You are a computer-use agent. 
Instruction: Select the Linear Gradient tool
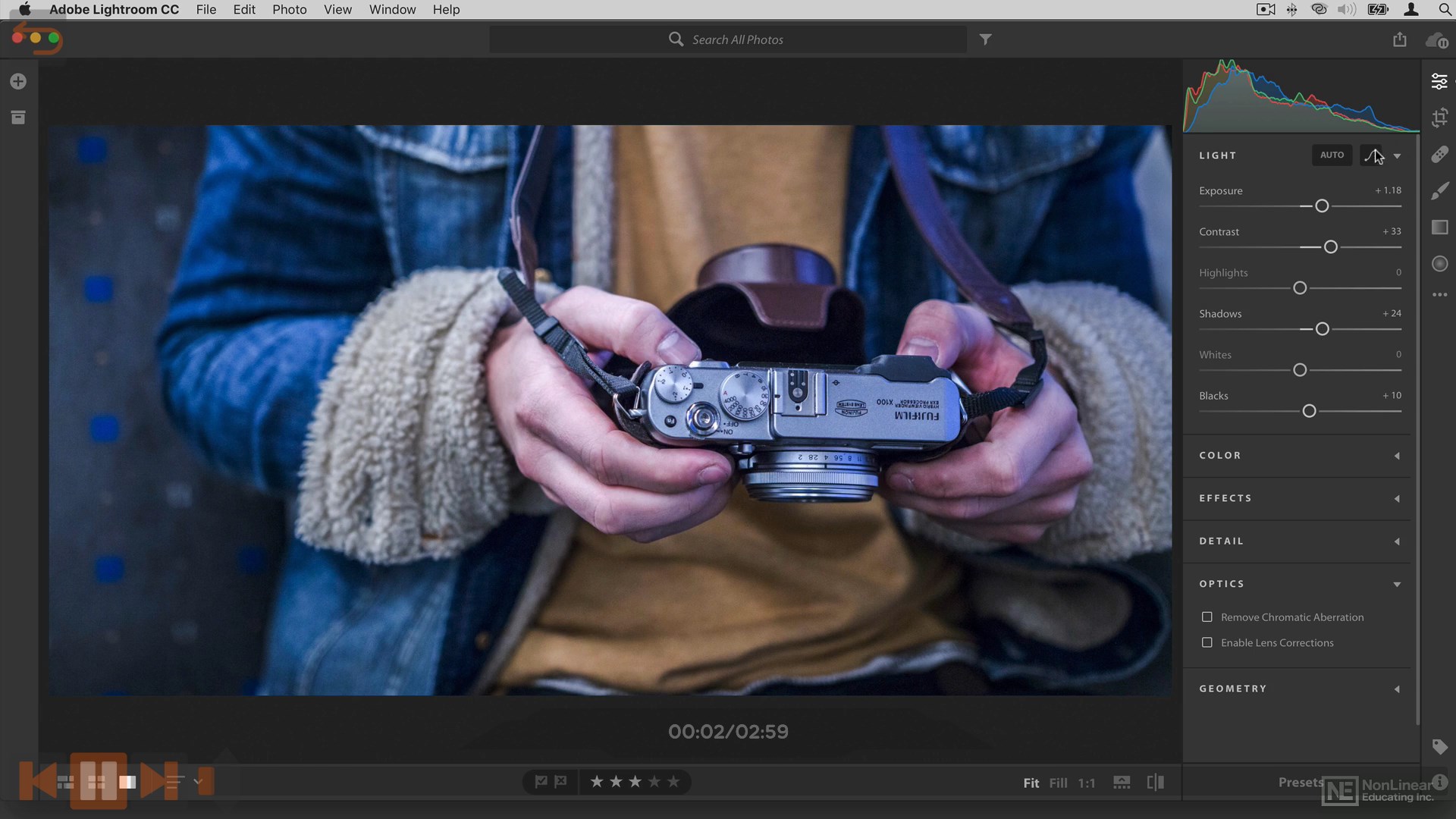pos(1439,227)
